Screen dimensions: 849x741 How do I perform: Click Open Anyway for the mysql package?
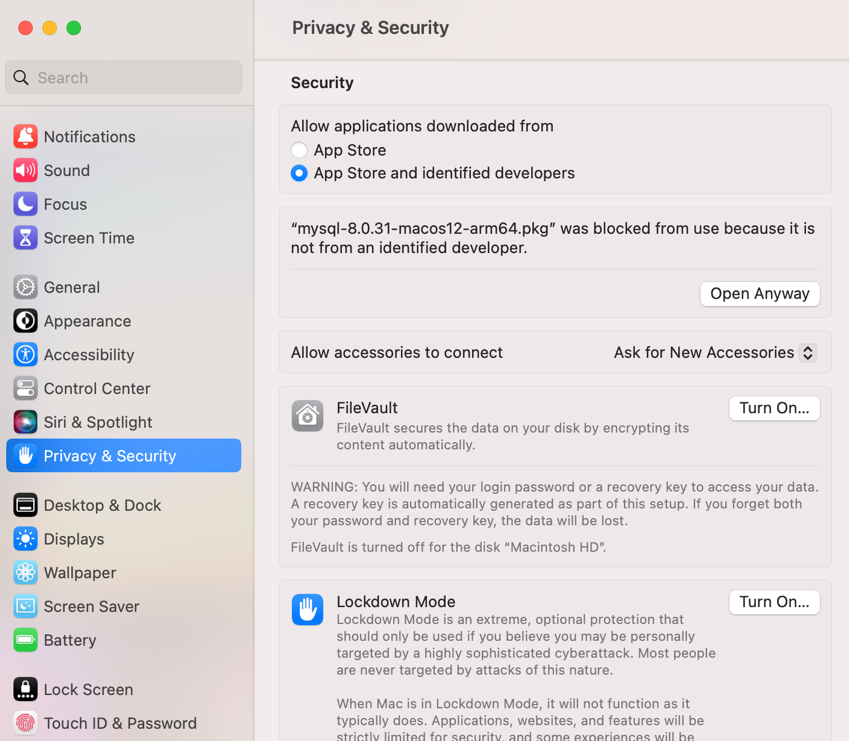760,293
